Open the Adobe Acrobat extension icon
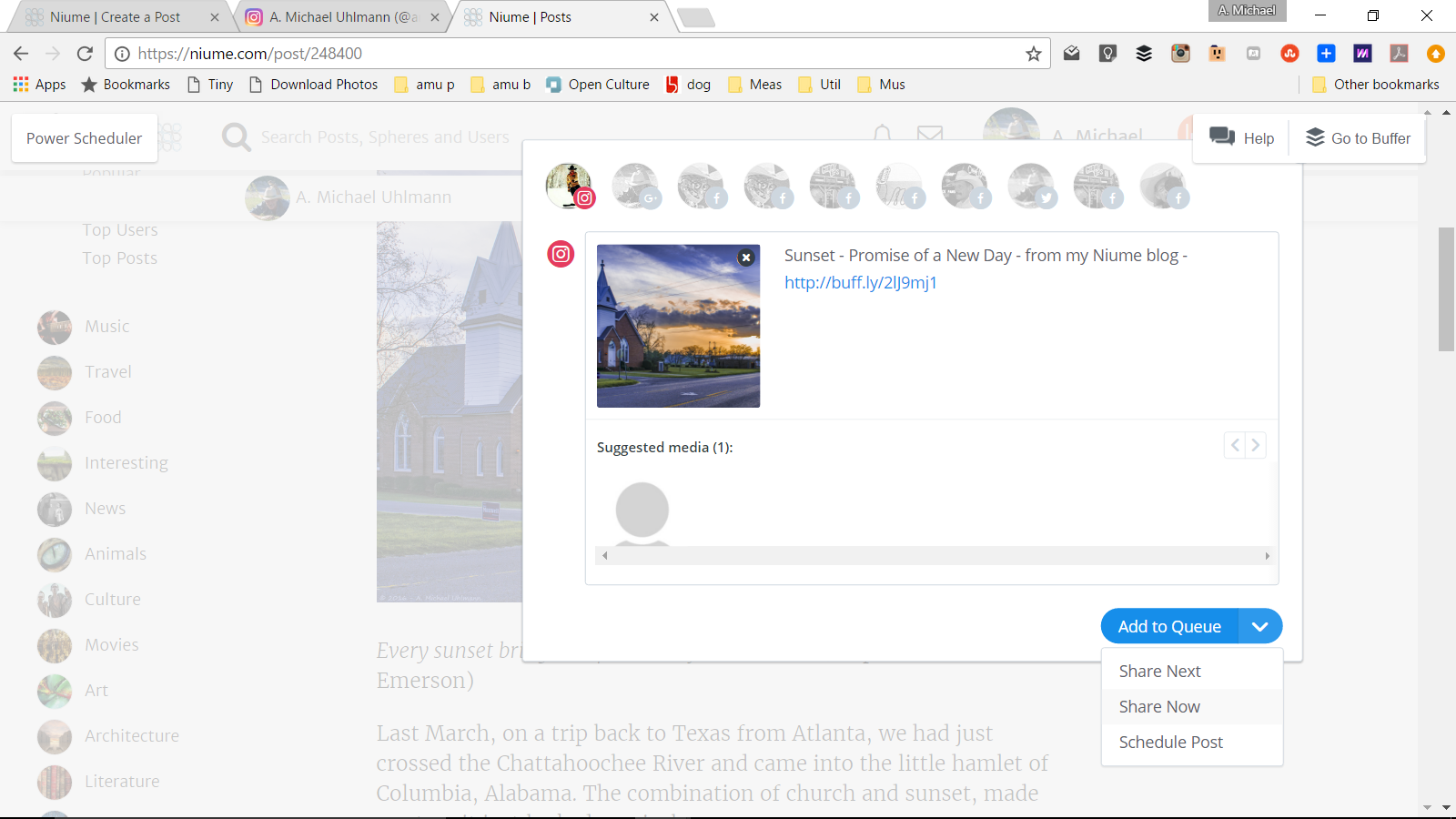The height and width of the screenshot is (819, 1456). click(1399, 53)
